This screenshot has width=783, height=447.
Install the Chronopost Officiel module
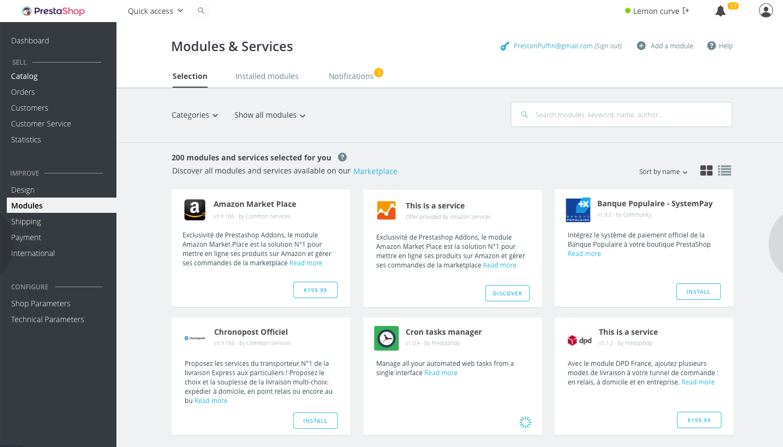315,420
